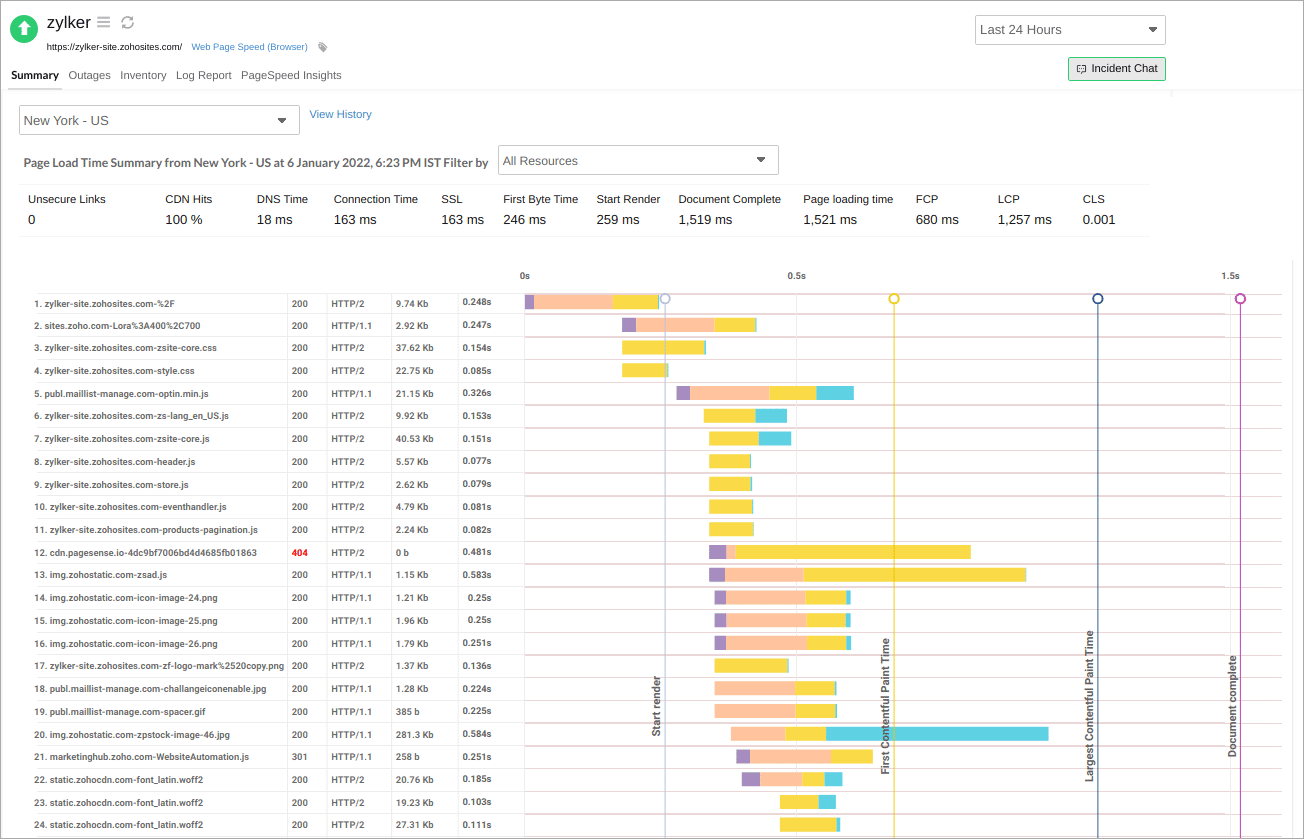This screenshot has width=1304, height=839.
Task: Click the View History link
Action: (x=340, y=114)
